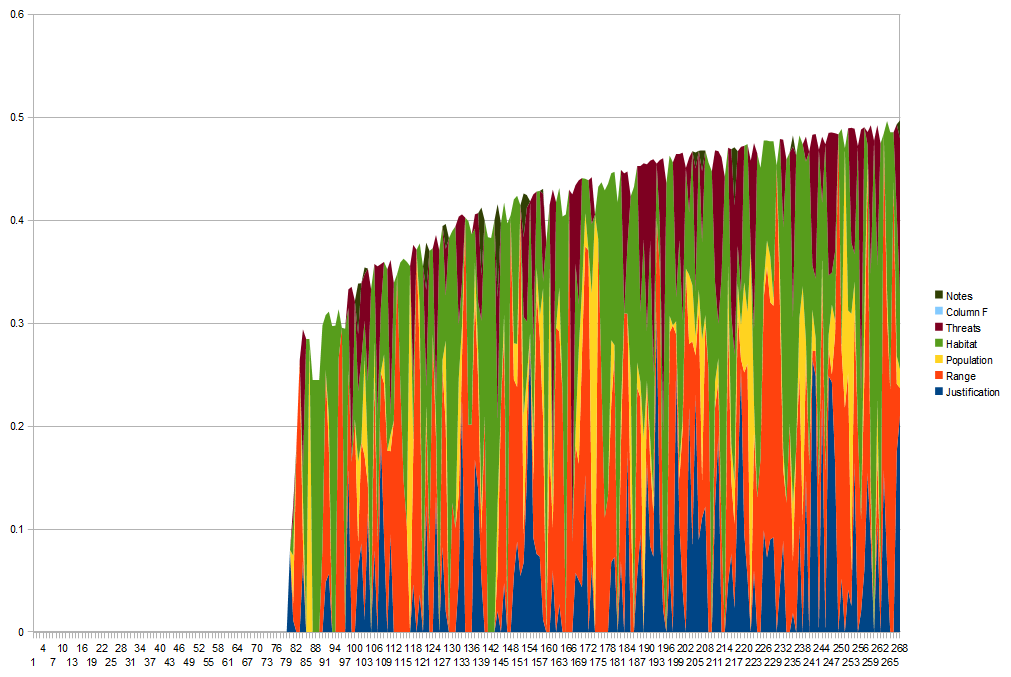Select the horizontal axis label 79
Viewport: 1011px width, 677px height.
point(286,662)
